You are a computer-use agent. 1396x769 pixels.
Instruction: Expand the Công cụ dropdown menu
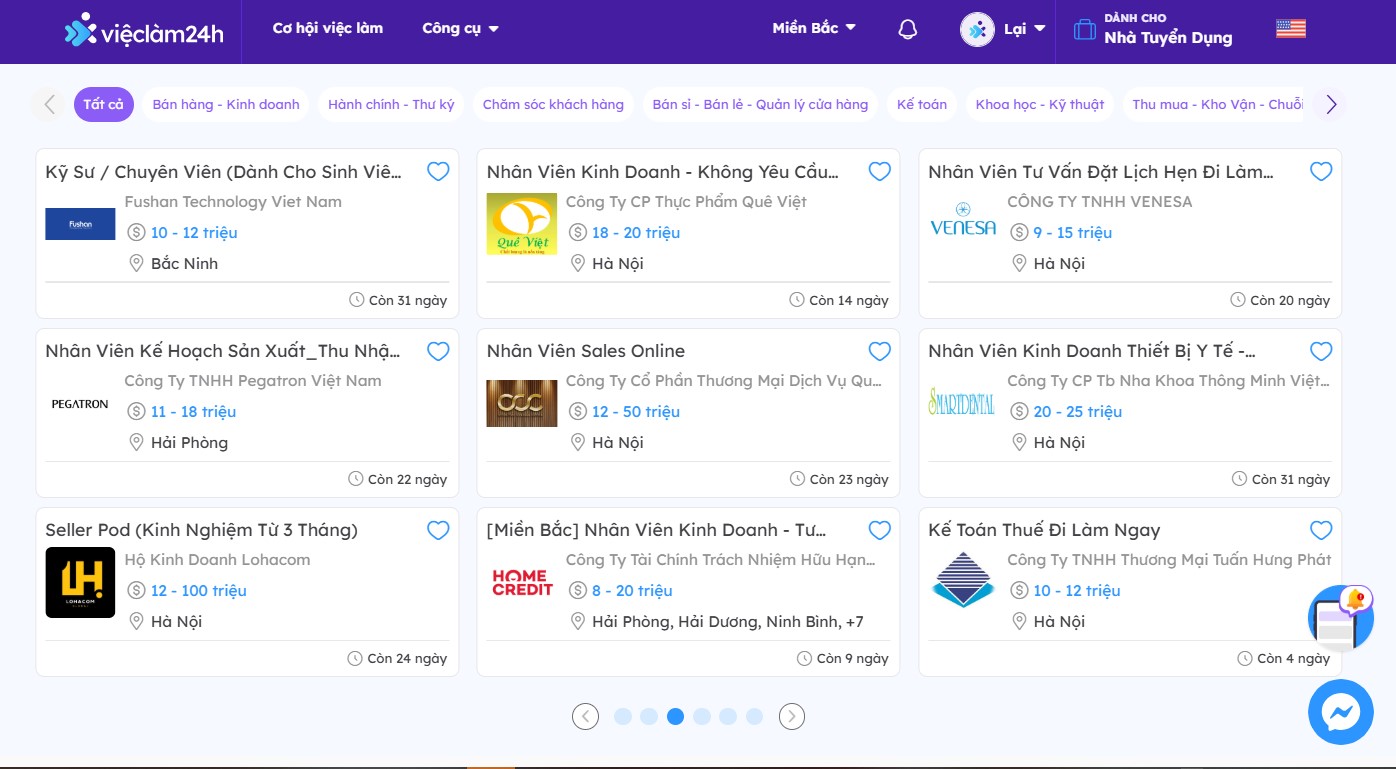click(460, 28)
